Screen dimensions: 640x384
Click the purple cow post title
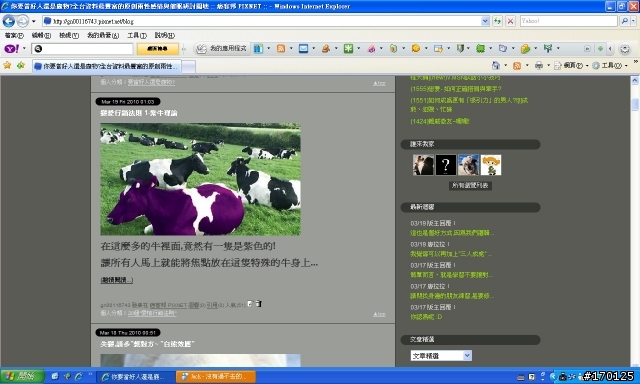pyautogui.click(x=139, y=113)
